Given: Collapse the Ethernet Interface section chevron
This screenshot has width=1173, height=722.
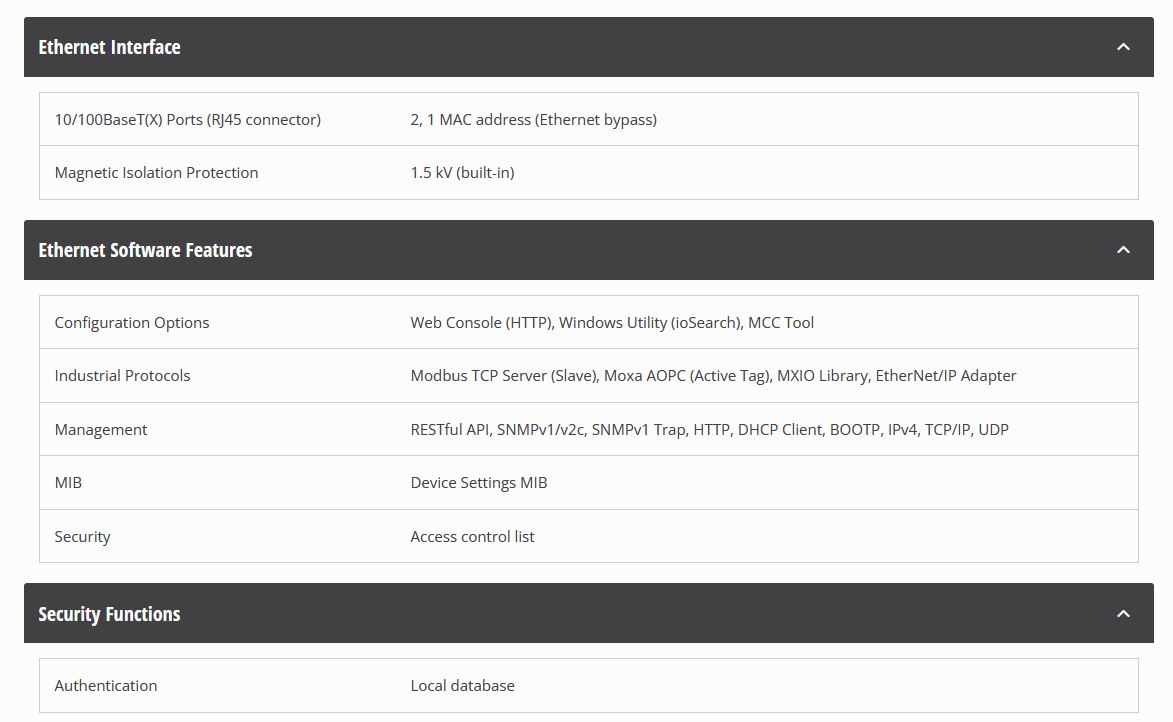Looking at the screenshot, I should [1123, 47].
